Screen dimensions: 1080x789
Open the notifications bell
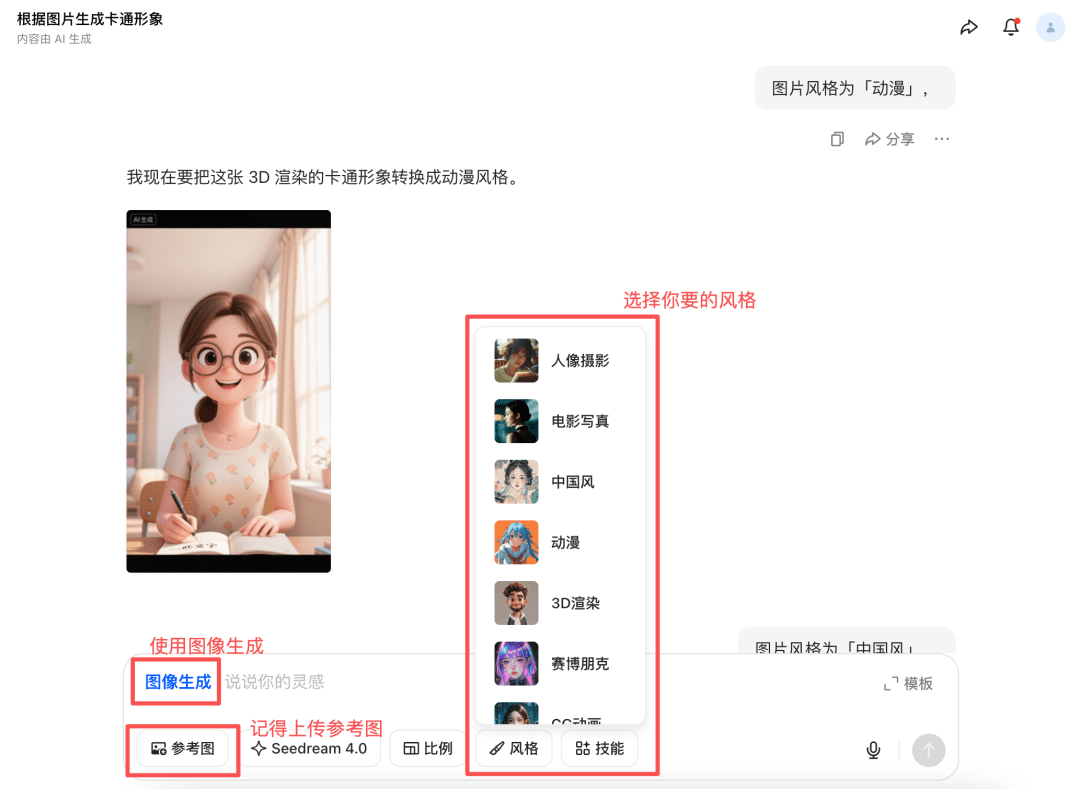1011,28
